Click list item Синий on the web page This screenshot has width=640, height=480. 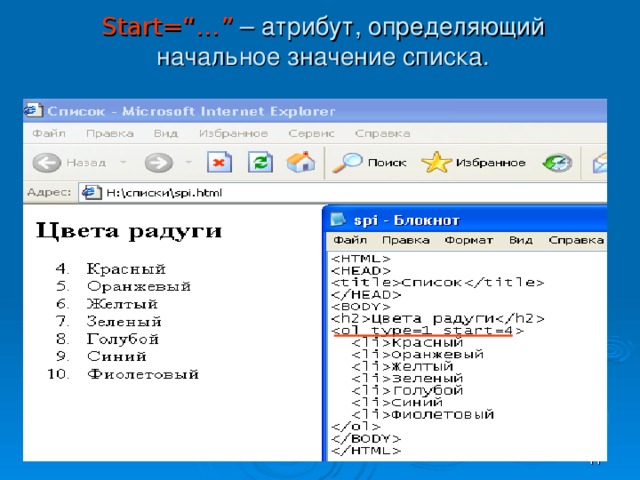pos(116,356)
